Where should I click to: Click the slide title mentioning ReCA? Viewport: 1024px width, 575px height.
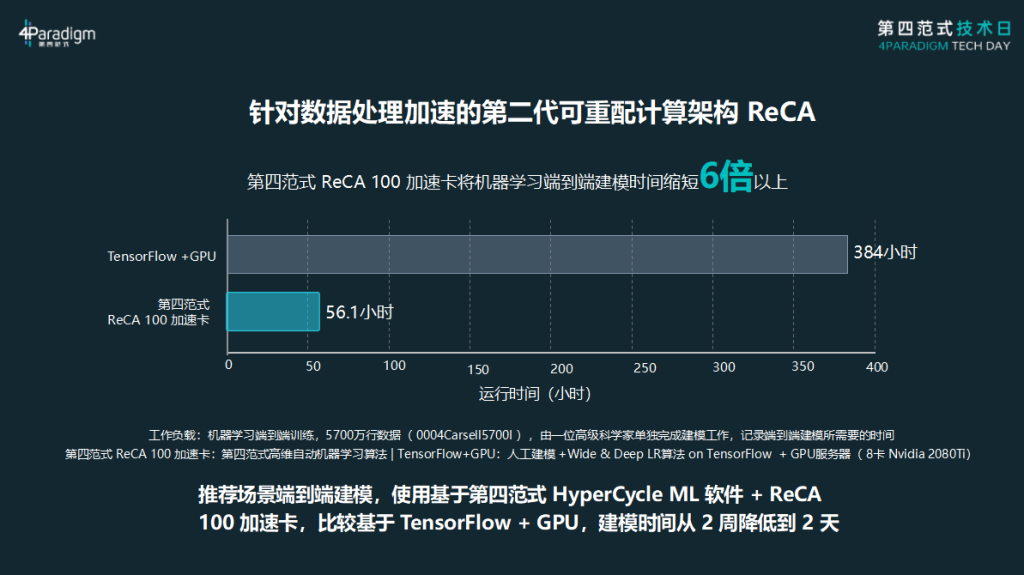532,112
